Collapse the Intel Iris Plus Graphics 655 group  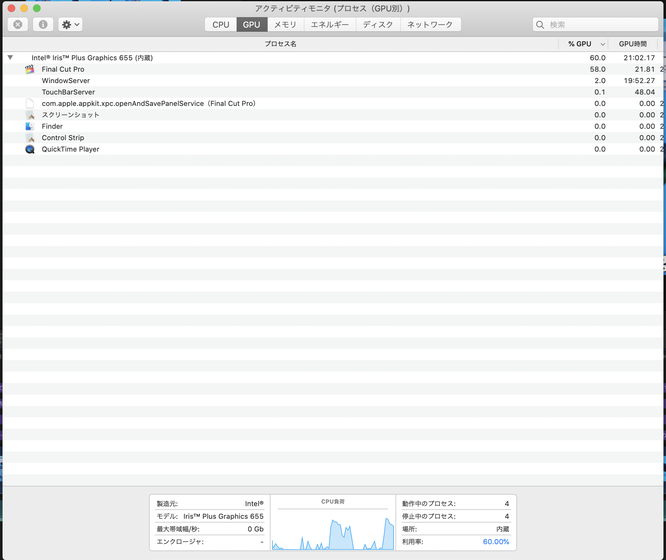pos(10,57)
